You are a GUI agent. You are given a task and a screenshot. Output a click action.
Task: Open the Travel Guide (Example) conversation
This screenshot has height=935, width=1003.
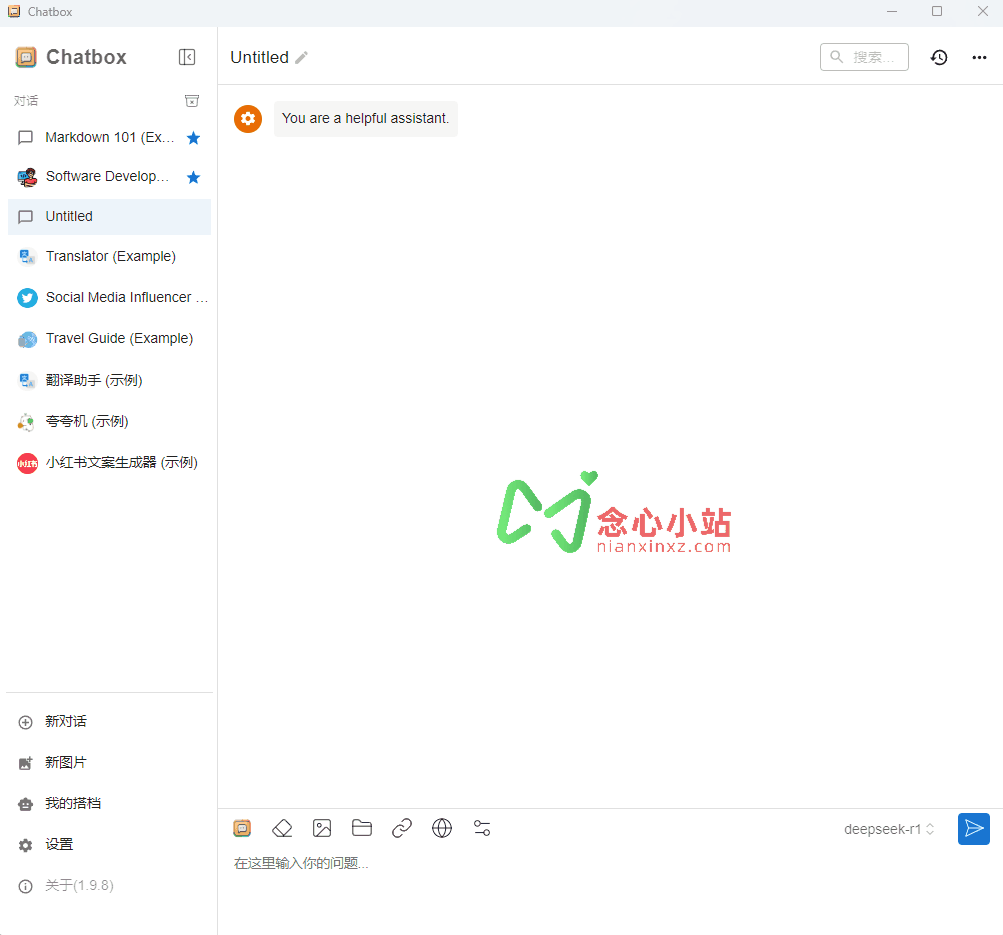[x=109, y=338]
